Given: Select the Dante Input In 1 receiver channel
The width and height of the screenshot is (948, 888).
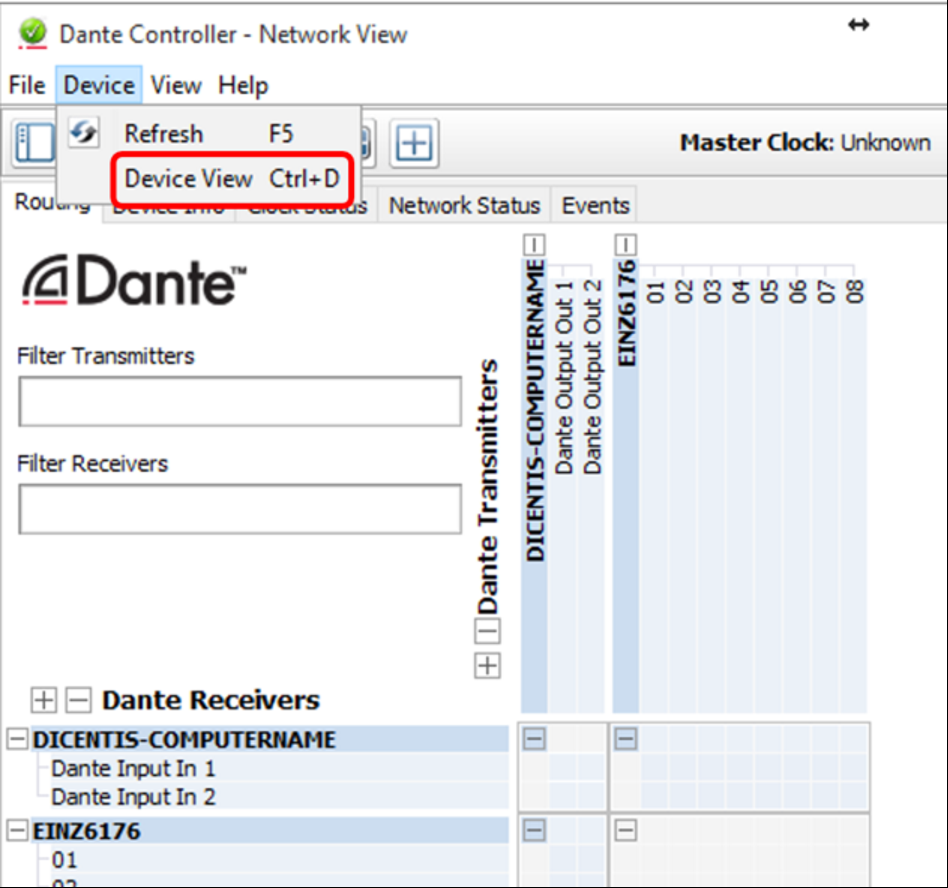Looking at the screenshot, I should pyautogui.click(x=133, y=769).
